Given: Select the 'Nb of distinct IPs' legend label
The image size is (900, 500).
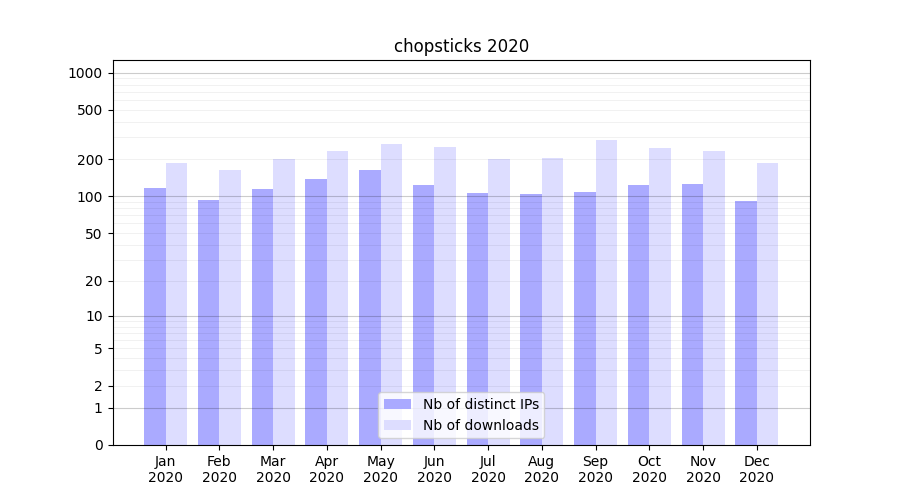Looking at the screenshot, I should pyautogui.click(x=480, y=404).
